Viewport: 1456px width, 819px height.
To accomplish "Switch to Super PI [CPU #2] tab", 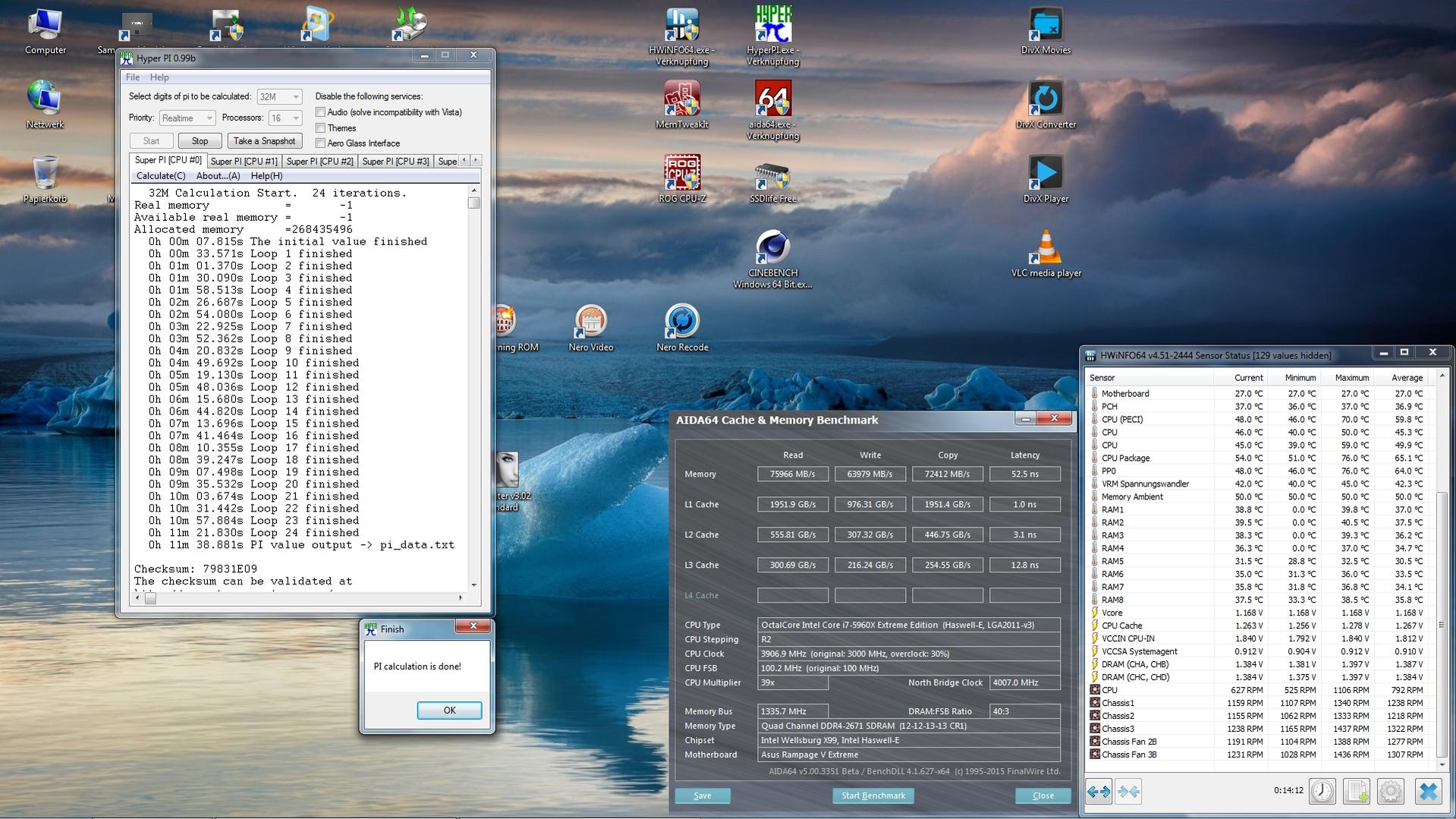I will click(x=319, y=161).
